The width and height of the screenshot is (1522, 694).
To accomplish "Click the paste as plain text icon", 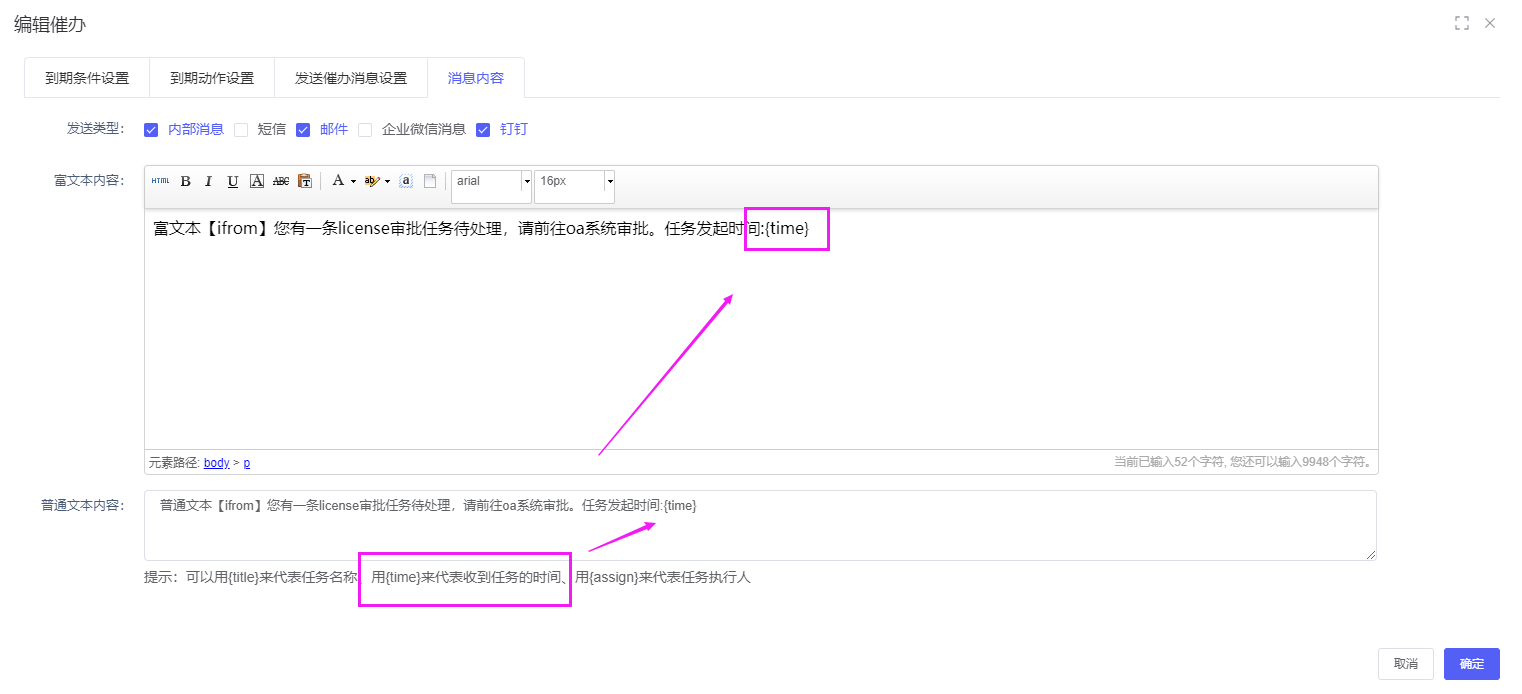I will pos(305,181).
